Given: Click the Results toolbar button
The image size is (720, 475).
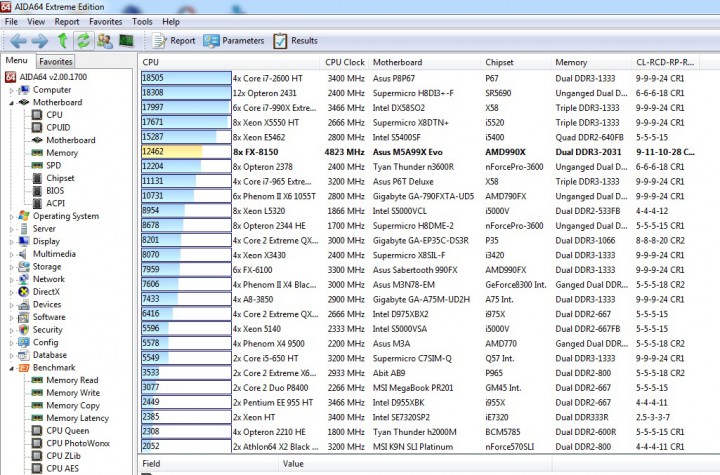Looking at the screenshot, I should pos(295,41).
